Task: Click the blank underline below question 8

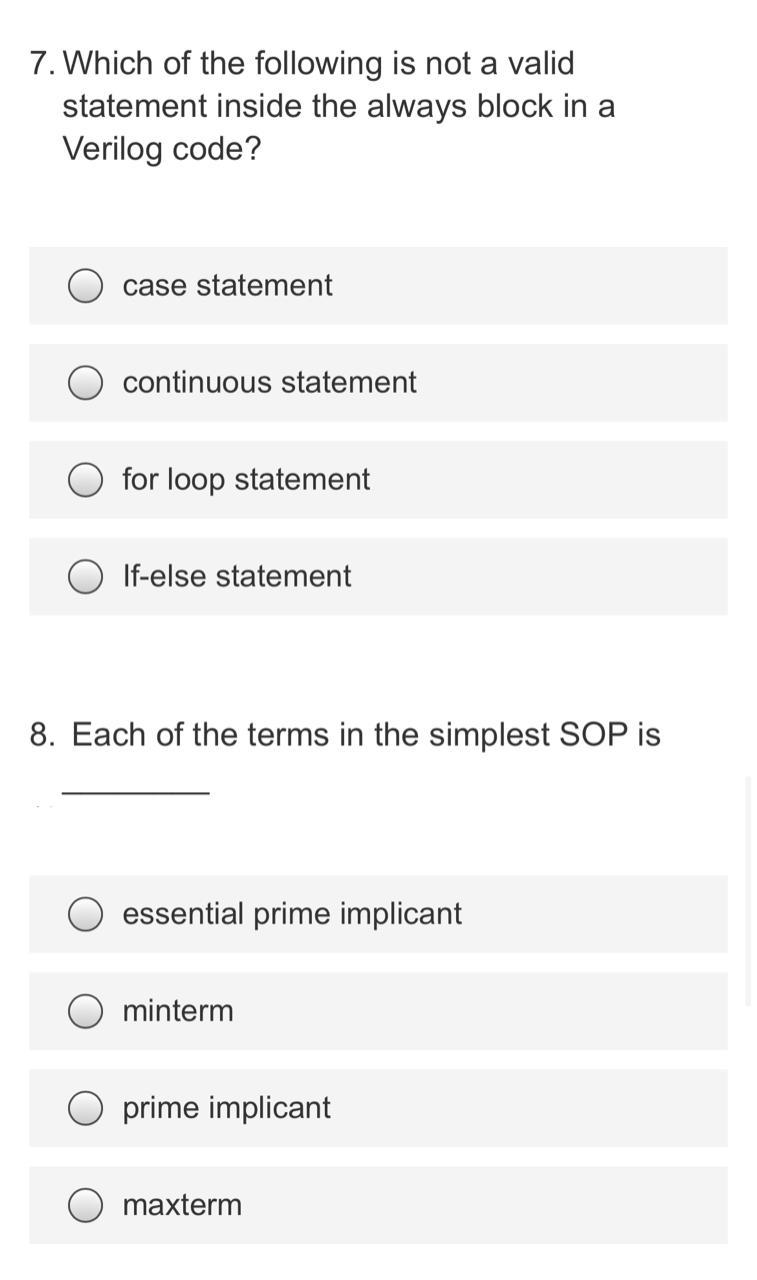Action: (x=135, y=793)
